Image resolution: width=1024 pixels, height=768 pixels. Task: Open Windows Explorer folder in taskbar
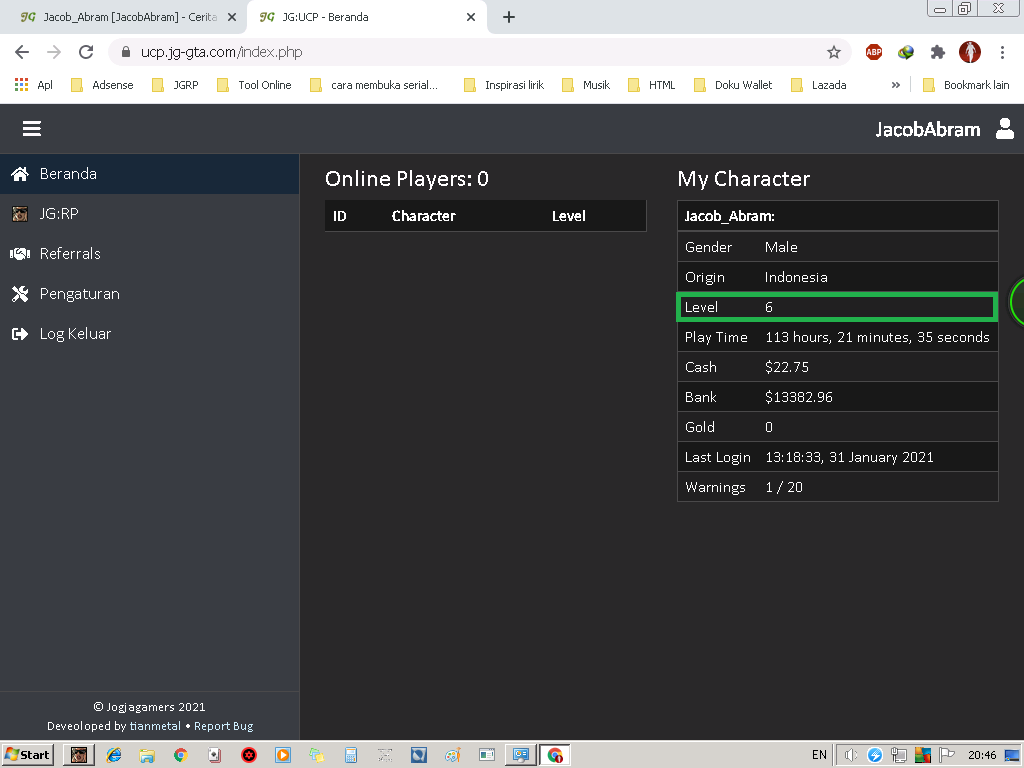pos(147,755)
